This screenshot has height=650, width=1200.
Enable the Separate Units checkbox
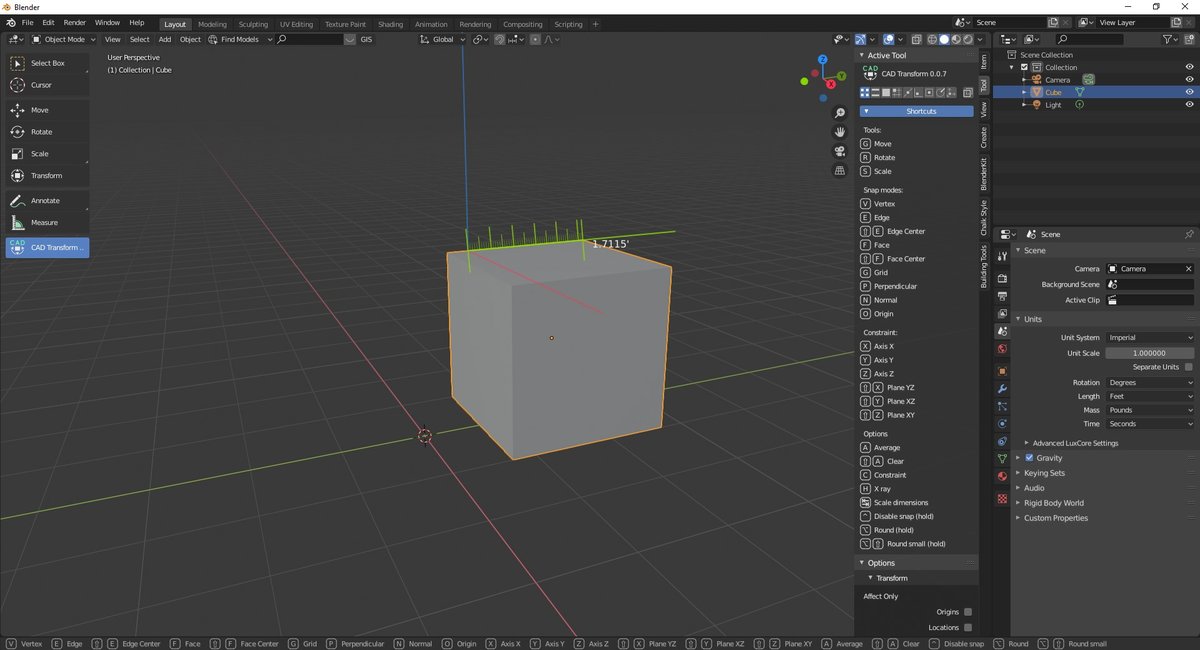1188,367
